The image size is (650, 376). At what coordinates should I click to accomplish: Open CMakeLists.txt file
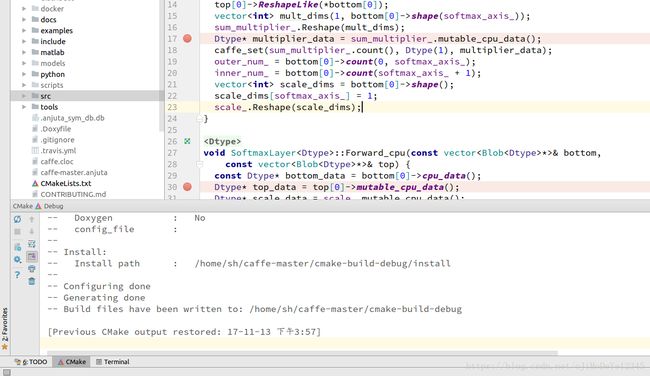pos(65,183)
